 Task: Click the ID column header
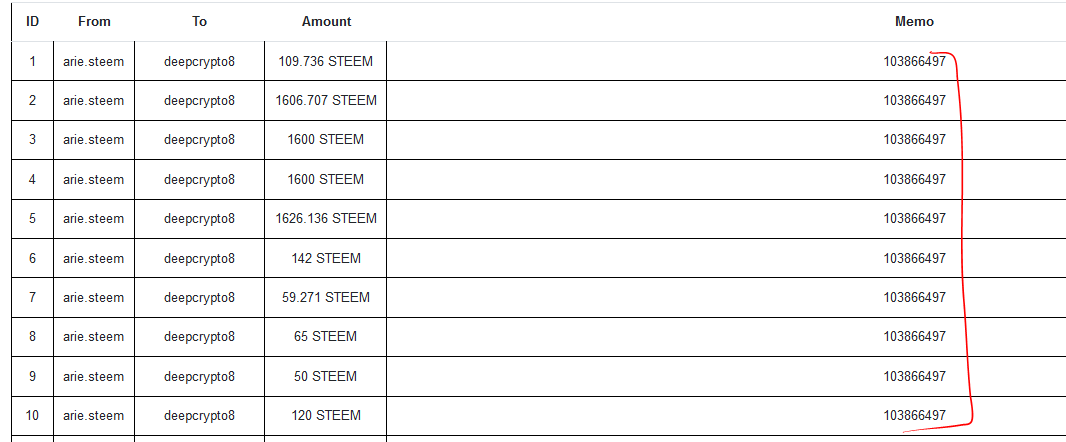coord(32,21)
